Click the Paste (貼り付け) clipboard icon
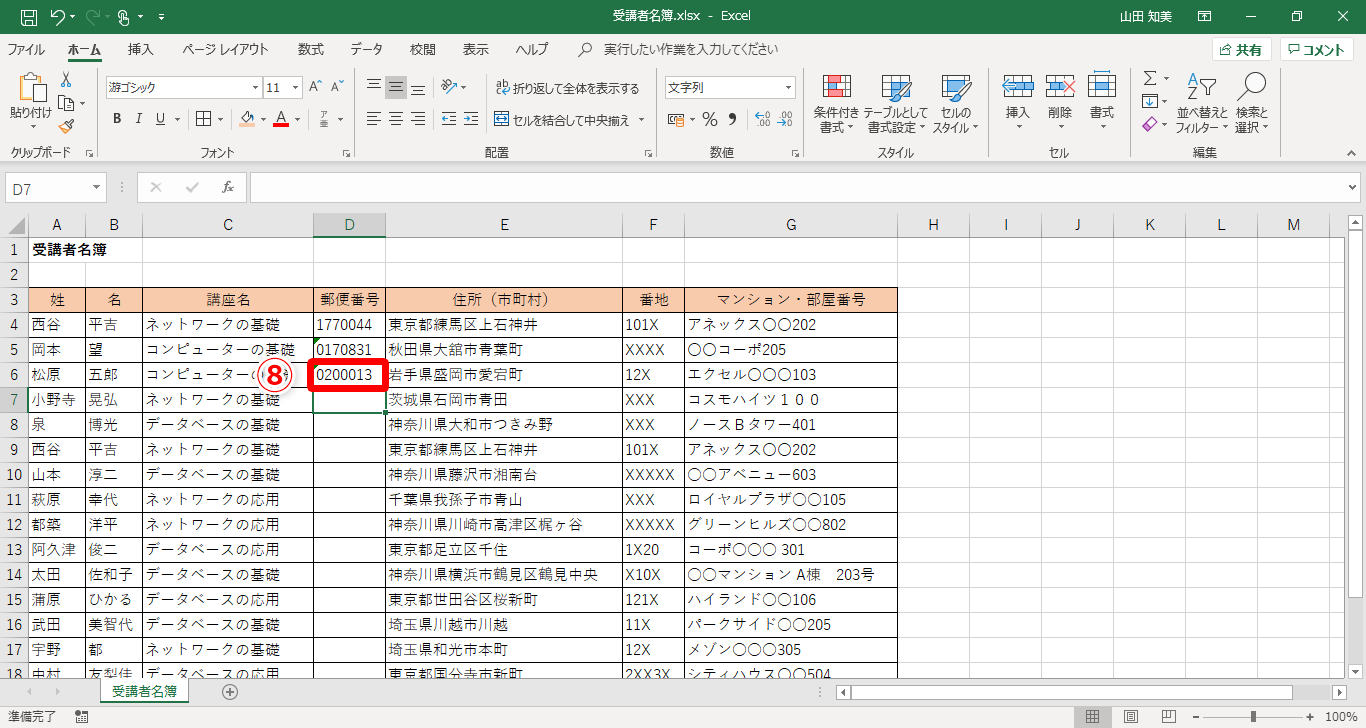The height and width of the screenshot is (728, 1366). [x=30, y=102]
